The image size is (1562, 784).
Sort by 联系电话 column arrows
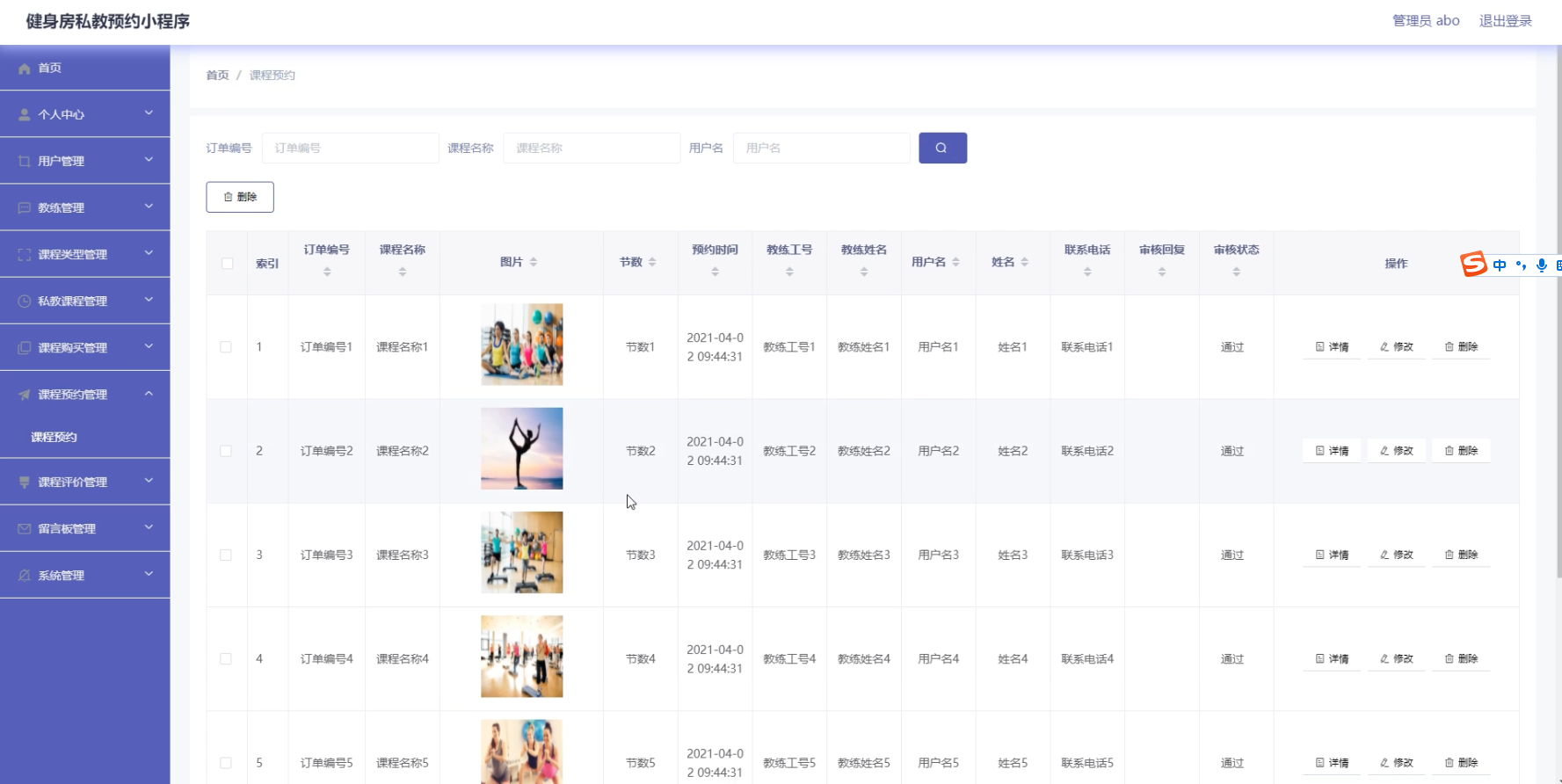1087,272
